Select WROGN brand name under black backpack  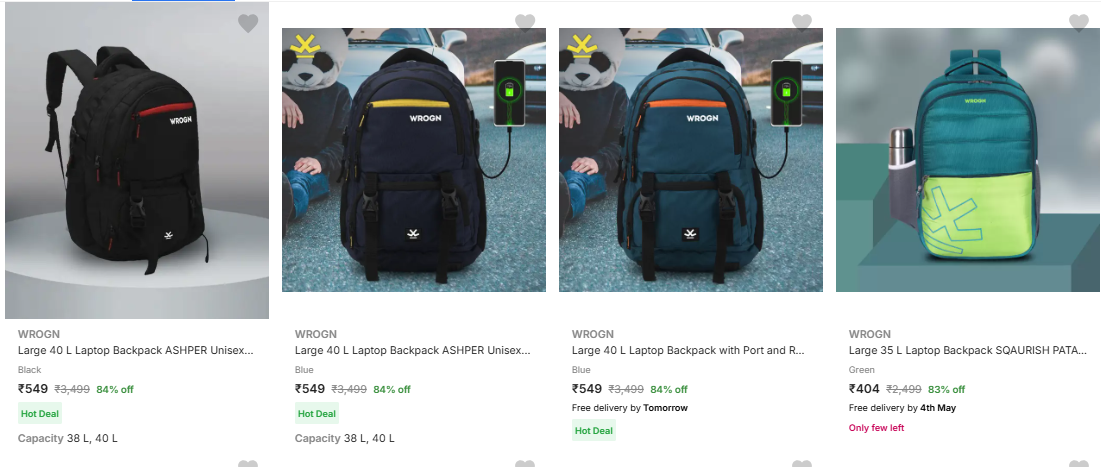[x=39, y=334]
